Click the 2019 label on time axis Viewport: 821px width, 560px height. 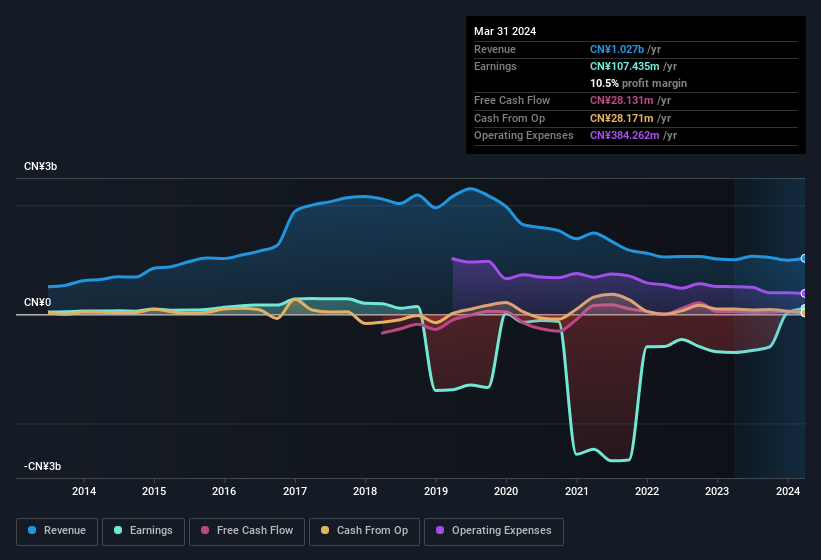point(436,491)
